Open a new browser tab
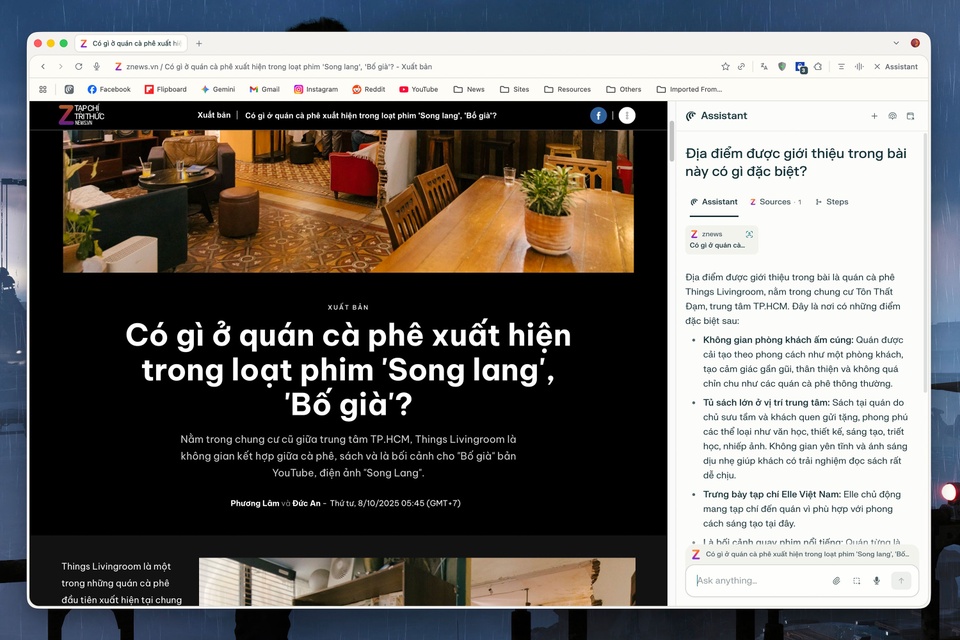 (199, 43)
